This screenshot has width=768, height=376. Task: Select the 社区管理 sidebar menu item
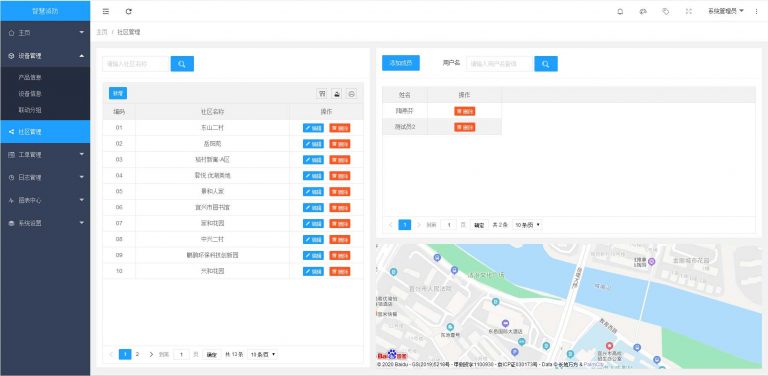[45, 132]
